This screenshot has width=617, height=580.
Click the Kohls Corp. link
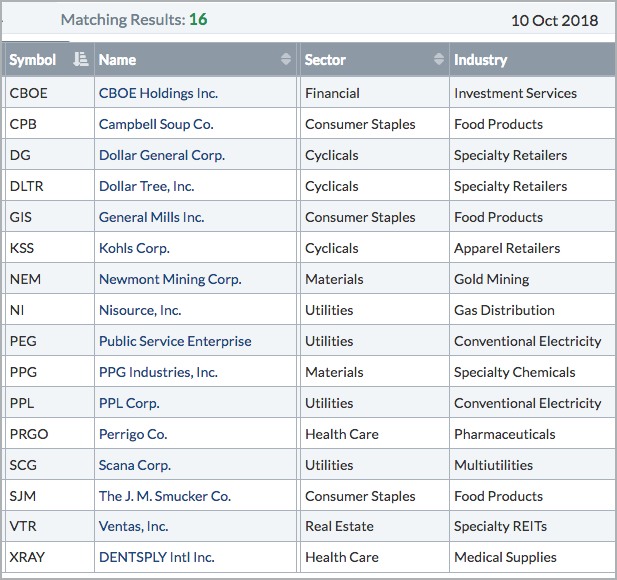134,248
